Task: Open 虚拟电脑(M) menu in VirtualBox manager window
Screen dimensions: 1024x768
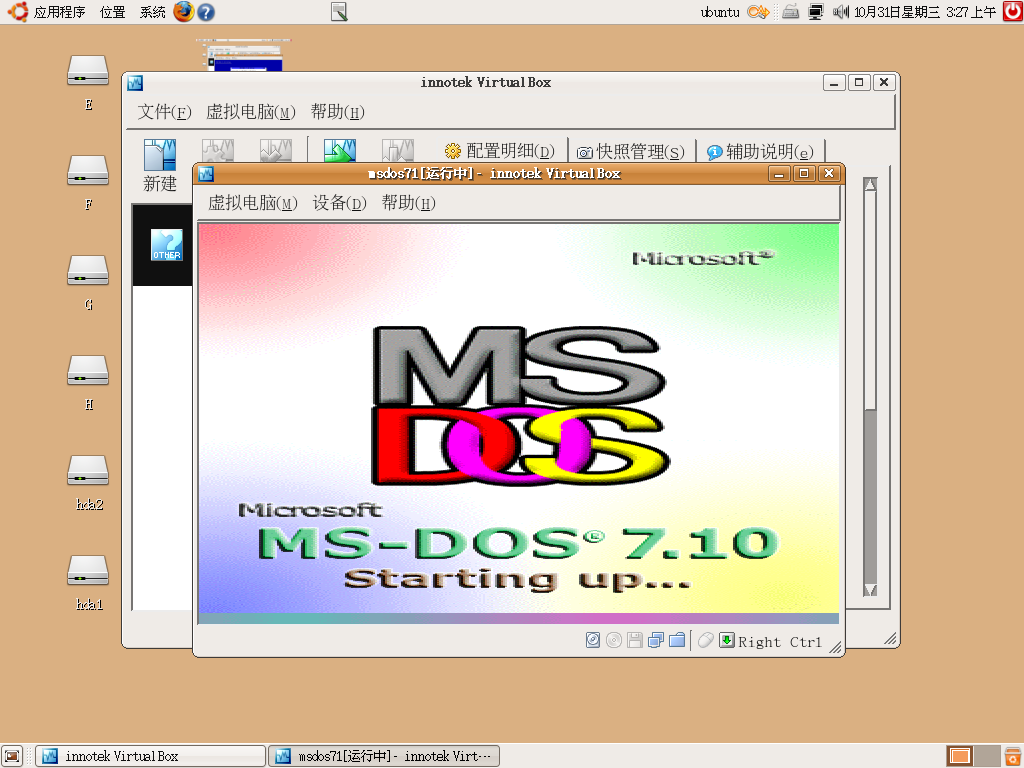Action: 251,112
